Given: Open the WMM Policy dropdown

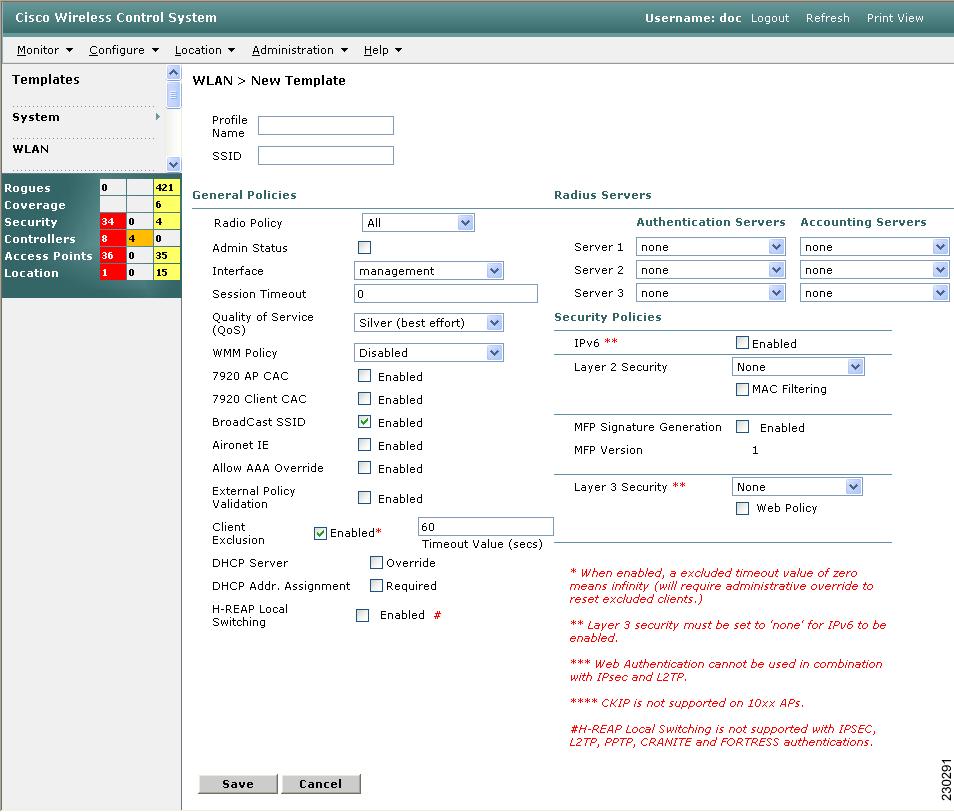Looking at the screenshot, I should click(429, 352).
